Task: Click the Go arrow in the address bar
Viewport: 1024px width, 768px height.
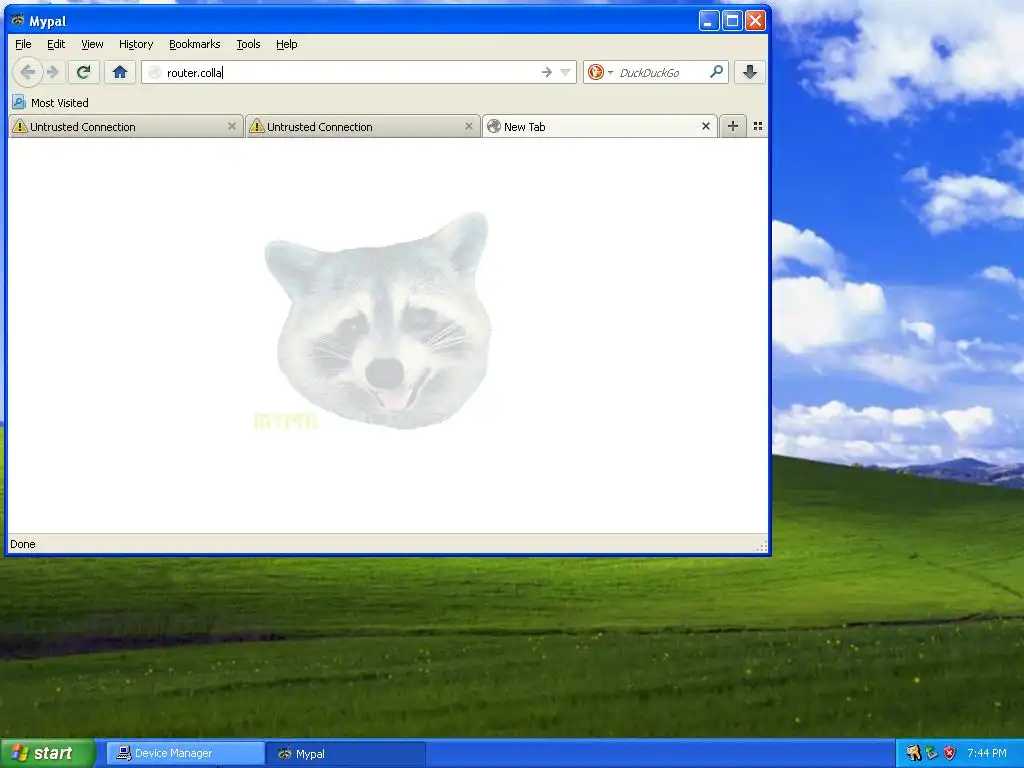Action: (x=547, y=72)
